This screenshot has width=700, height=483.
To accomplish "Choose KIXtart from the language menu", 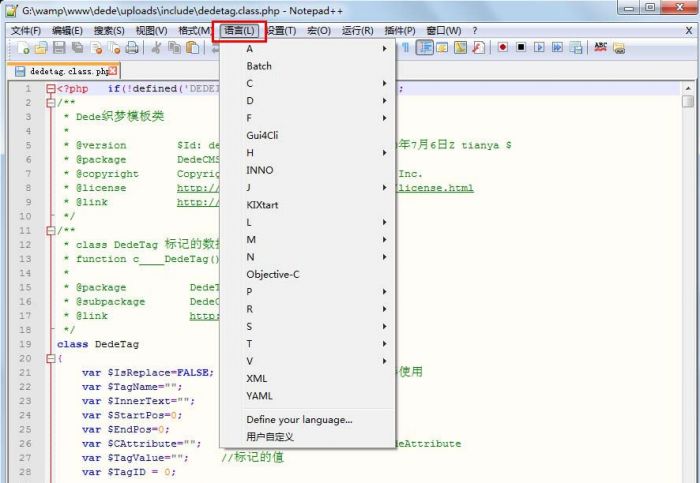I will (x=308, y=205).
